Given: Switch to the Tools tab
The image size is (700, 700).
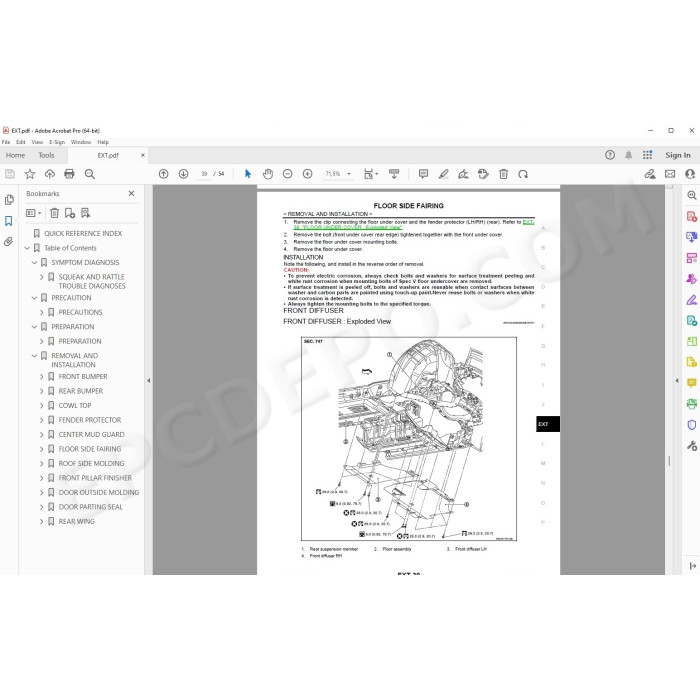Looking at the screenshot, I should click(x=46, y=155).
